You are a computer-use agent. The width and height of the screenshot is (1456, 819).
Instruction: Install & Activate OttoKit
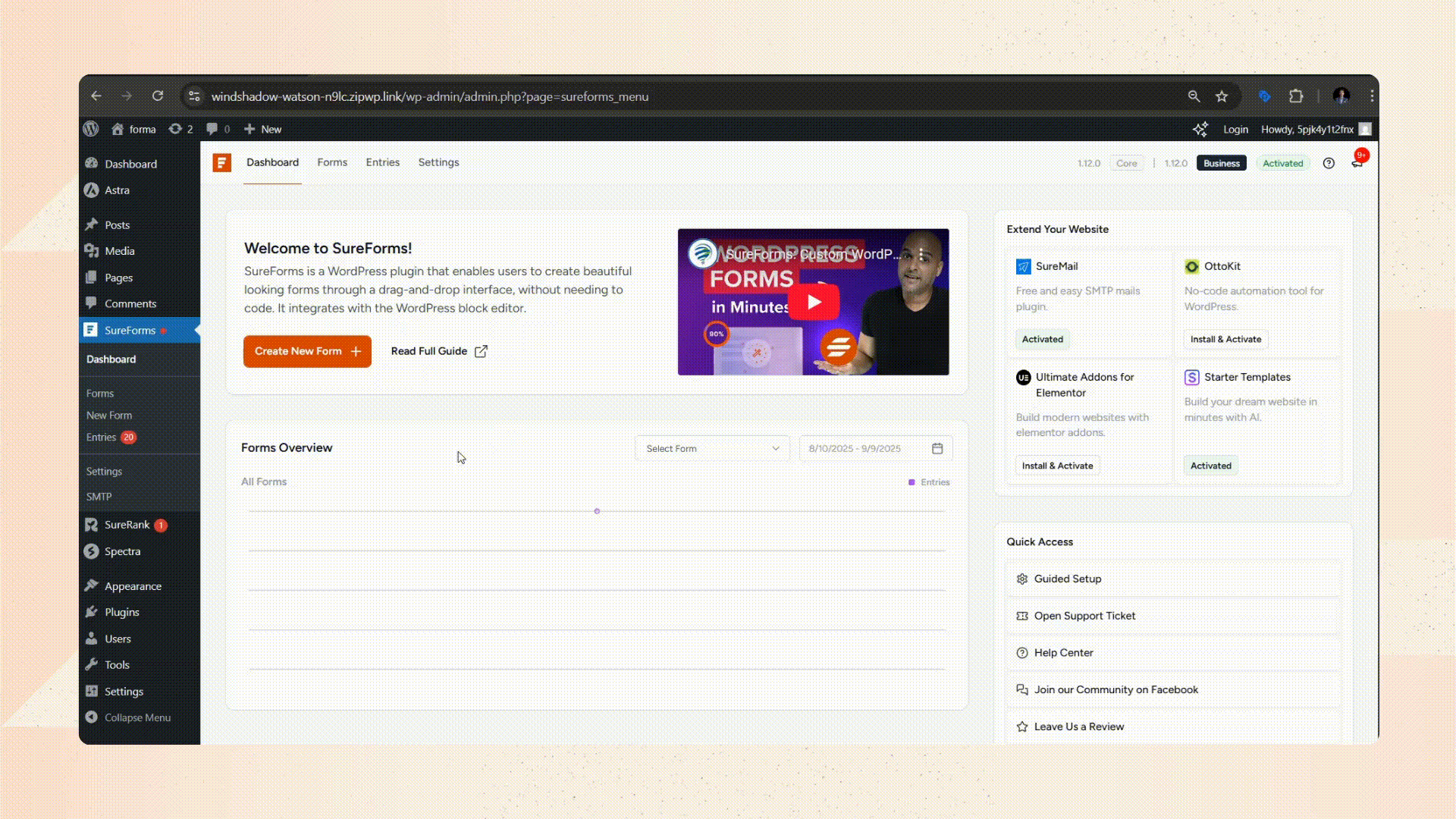1225,339
